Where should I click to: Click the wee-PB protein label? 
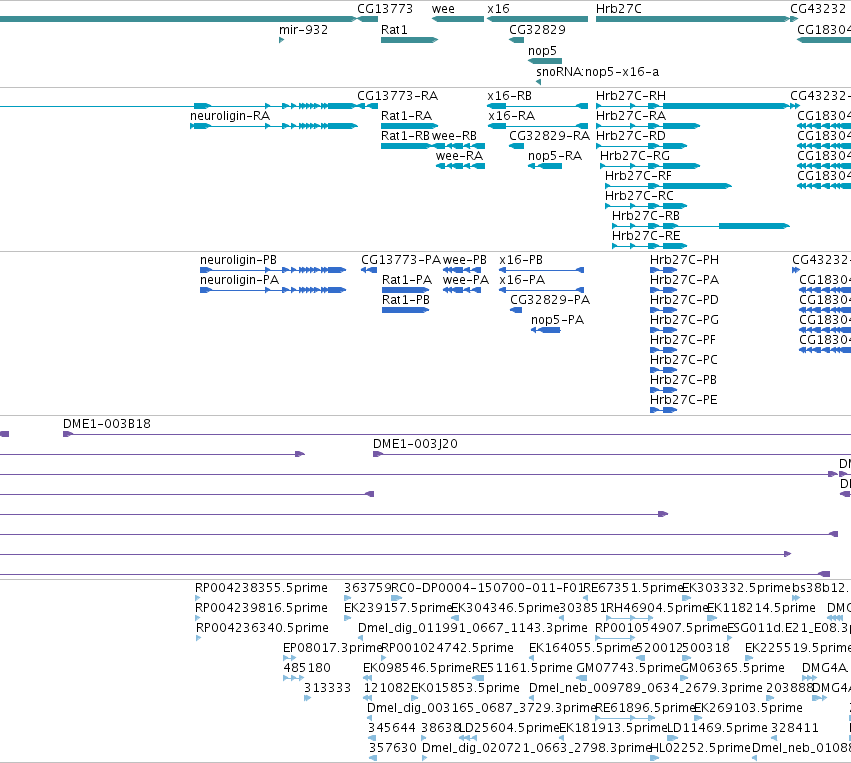point(465,260)
